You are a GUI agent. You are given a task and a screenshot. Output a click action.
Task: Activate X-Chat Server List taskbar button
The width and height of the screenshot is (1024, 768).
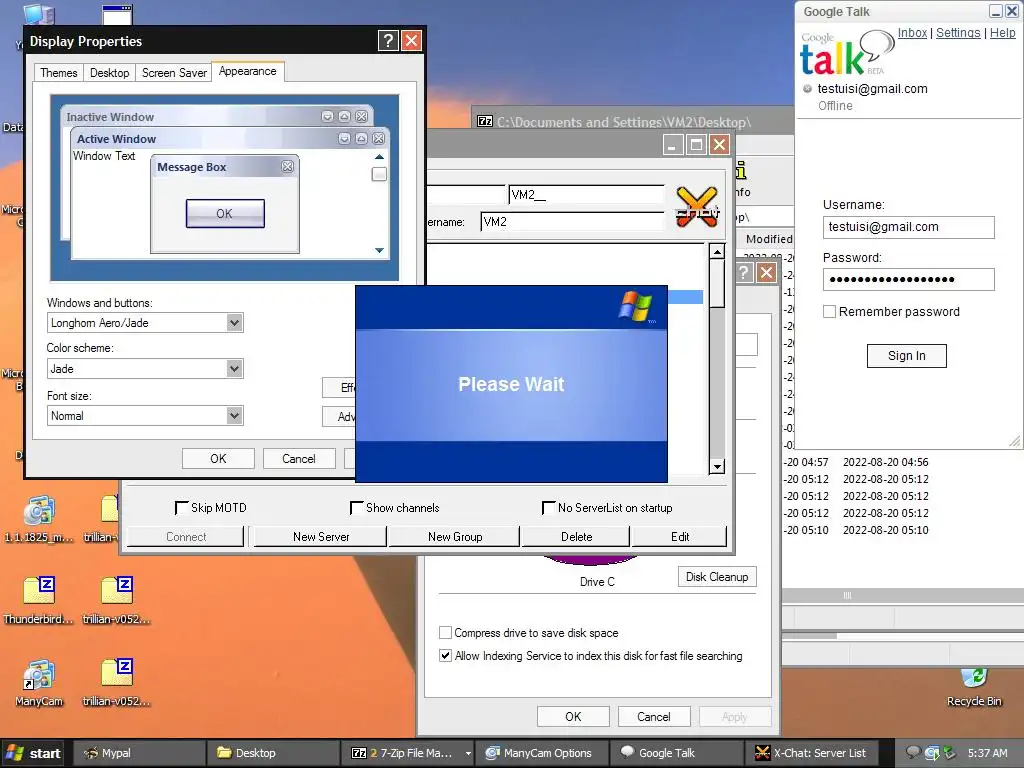(811, 753)
